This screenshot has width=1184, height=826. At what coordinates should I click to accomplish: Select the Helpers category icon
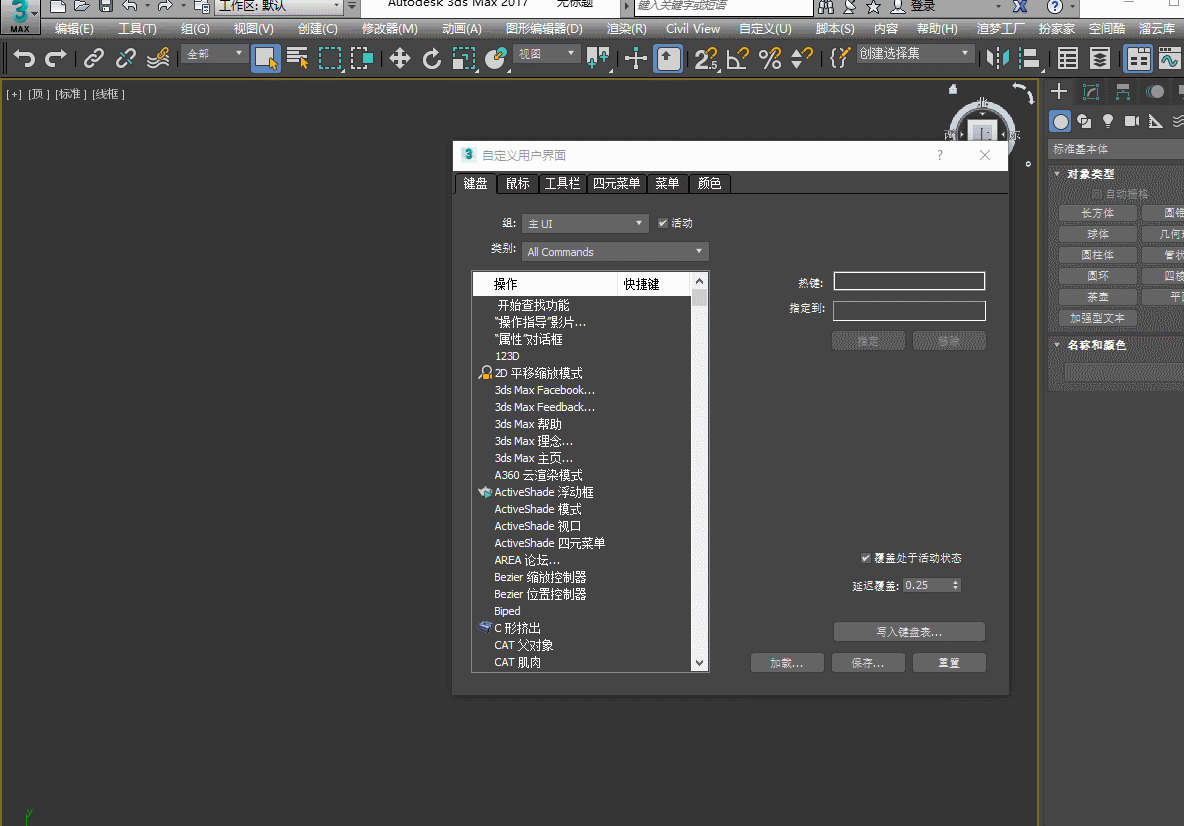click(x=1155, y=121)
